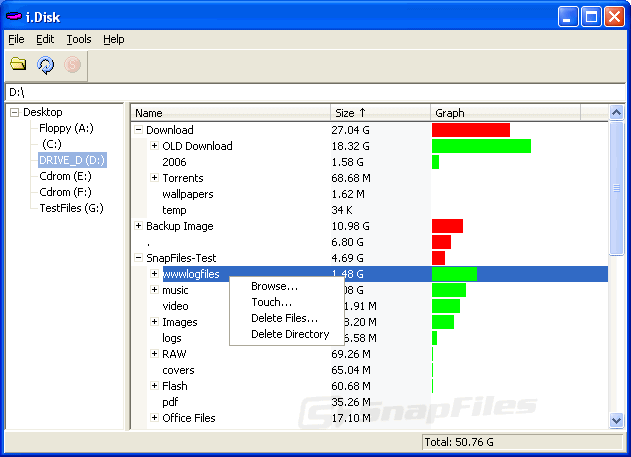Sort by the Size column header
Viewport: 631px width, 457px height.
coord(380,113)
